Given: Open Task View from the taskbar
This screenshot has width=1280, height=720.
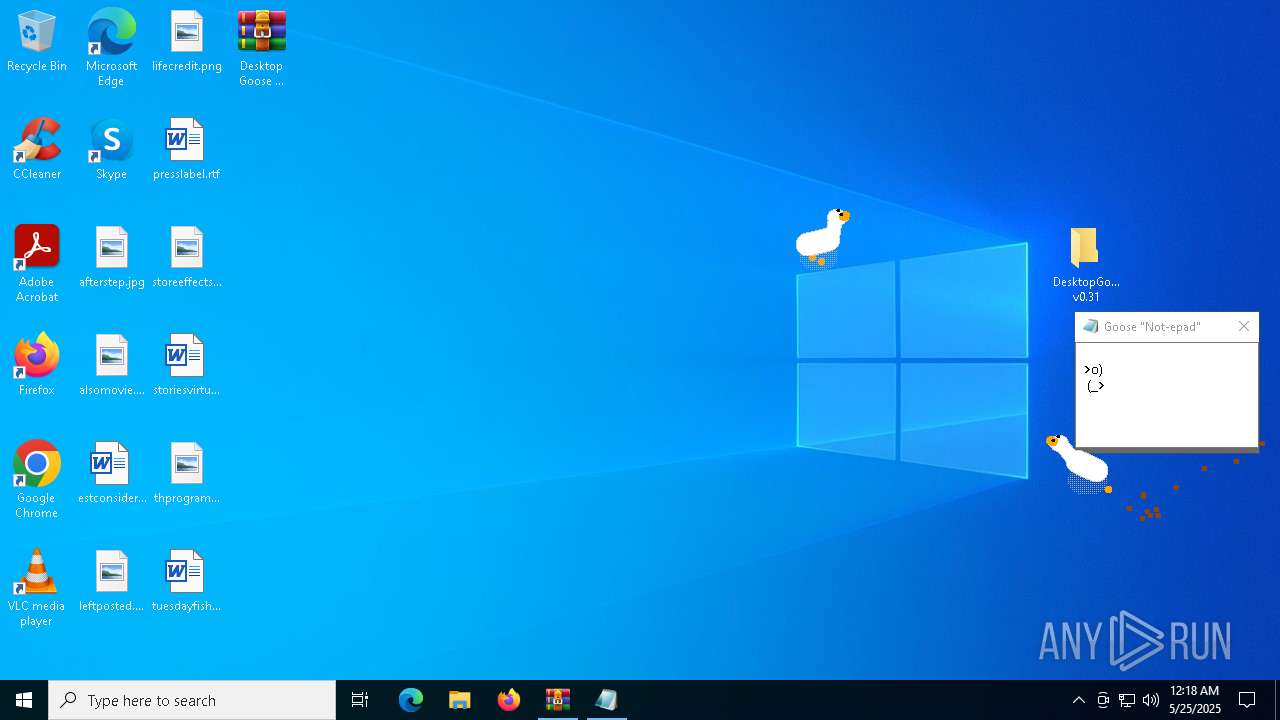Looking at the screenshot, I should point(360,700).
